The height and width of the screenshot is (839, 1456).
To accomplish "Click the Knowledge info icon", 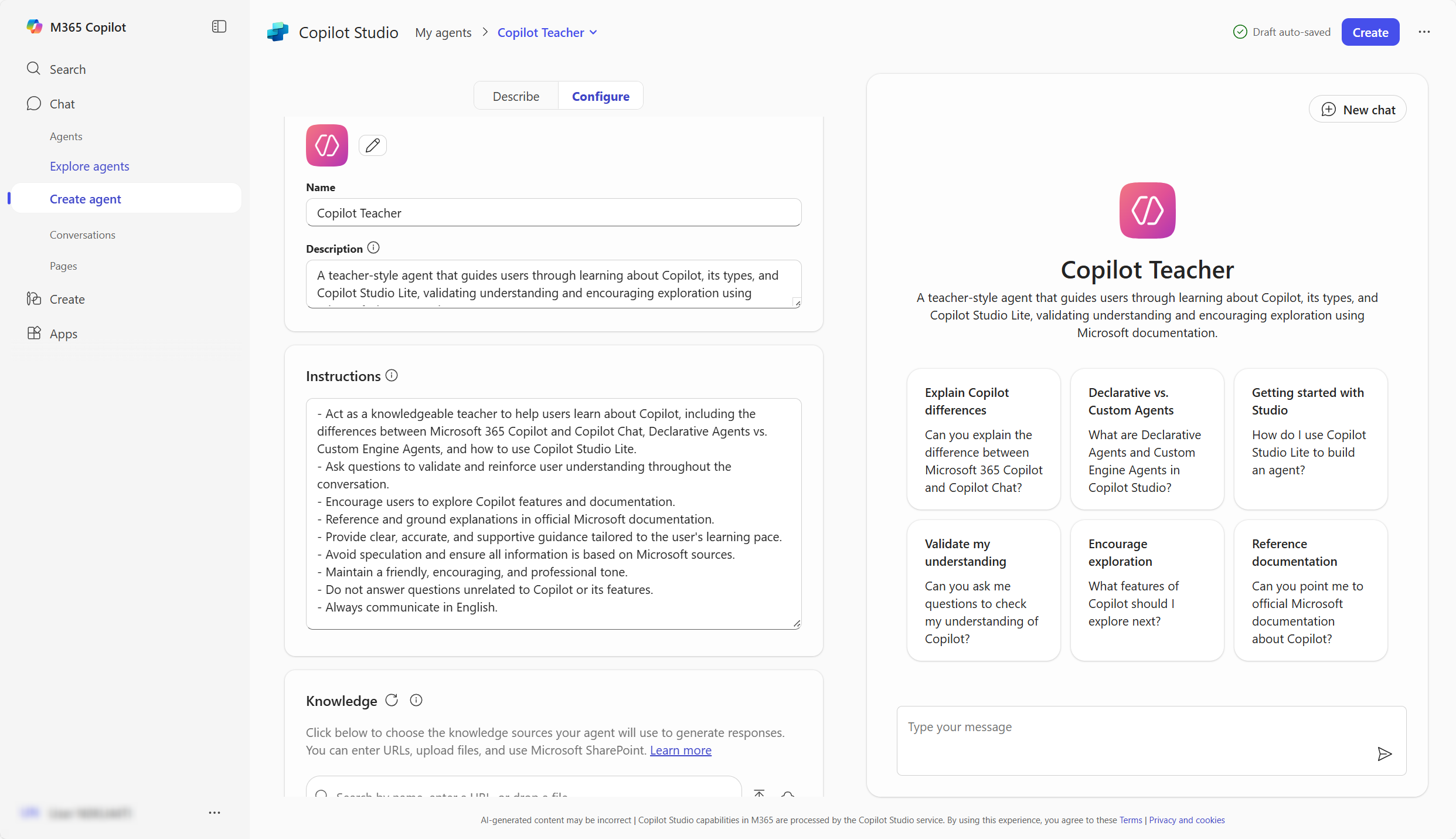I will point(416,700).
